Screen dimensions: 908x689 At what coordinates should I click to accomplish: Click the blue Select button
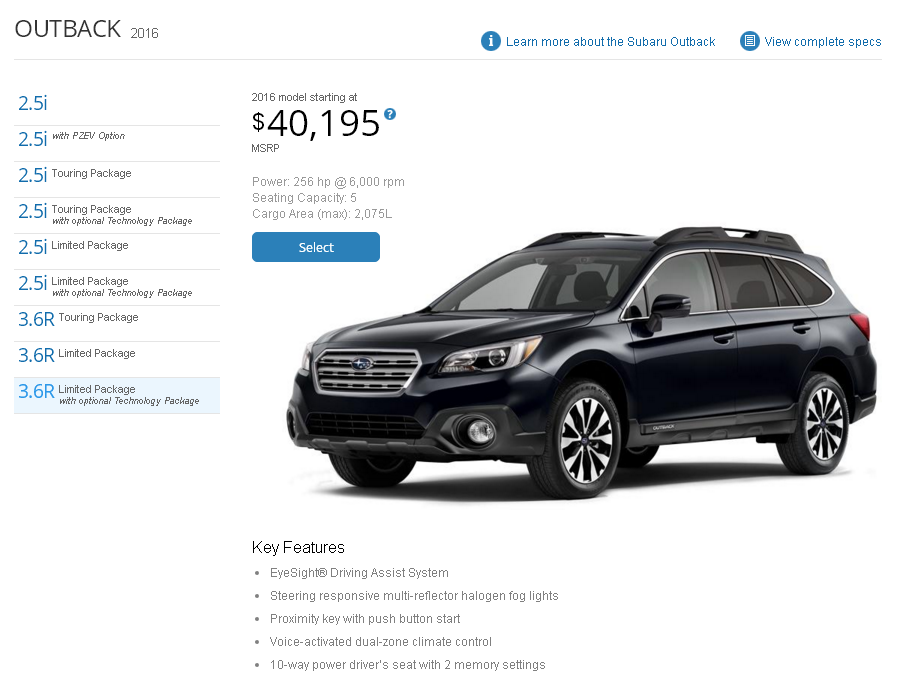(x=316, y=247)
